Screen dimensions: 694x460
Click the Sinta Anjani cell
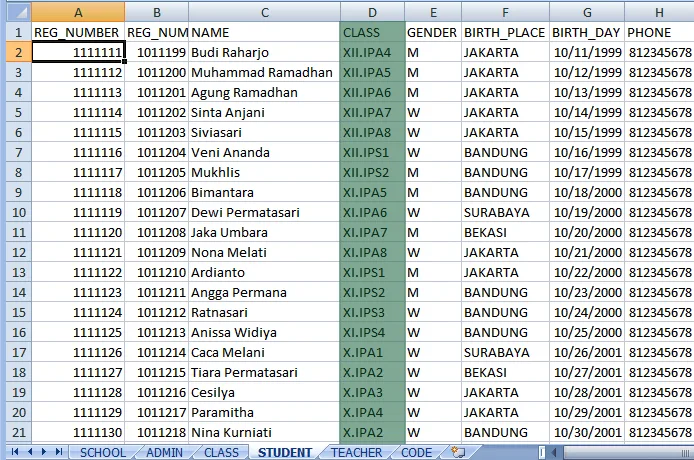265,112
